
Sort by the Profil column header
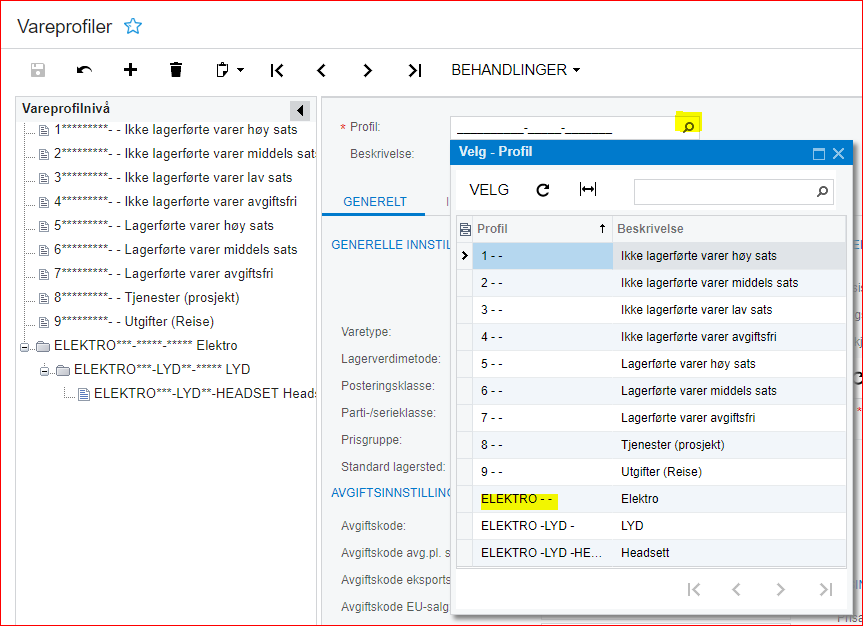543,228
